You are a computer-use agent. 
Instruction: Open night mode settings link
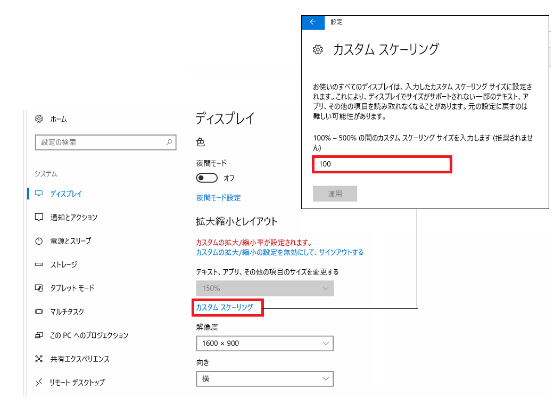click(x=219, y=198)
